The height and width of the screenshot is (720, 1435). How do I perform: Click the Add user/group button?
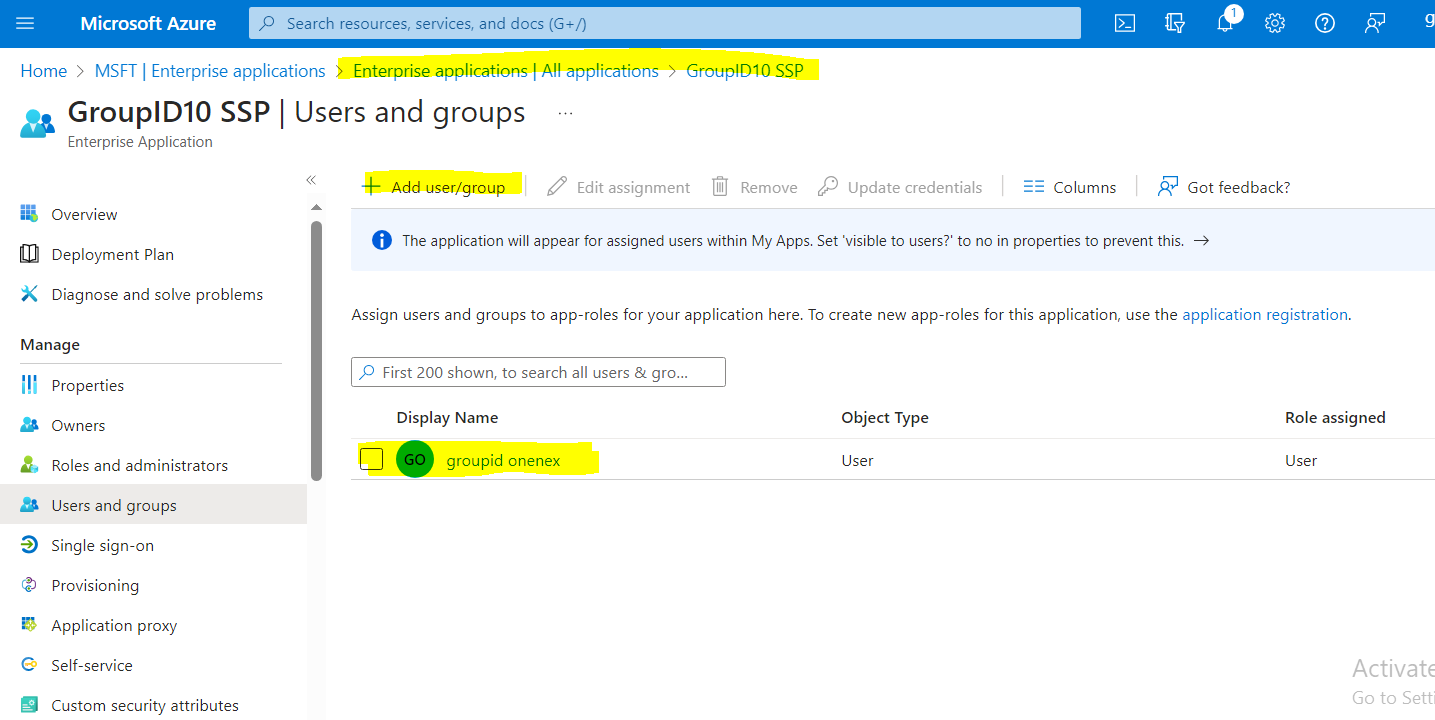(x=438, y=186)
